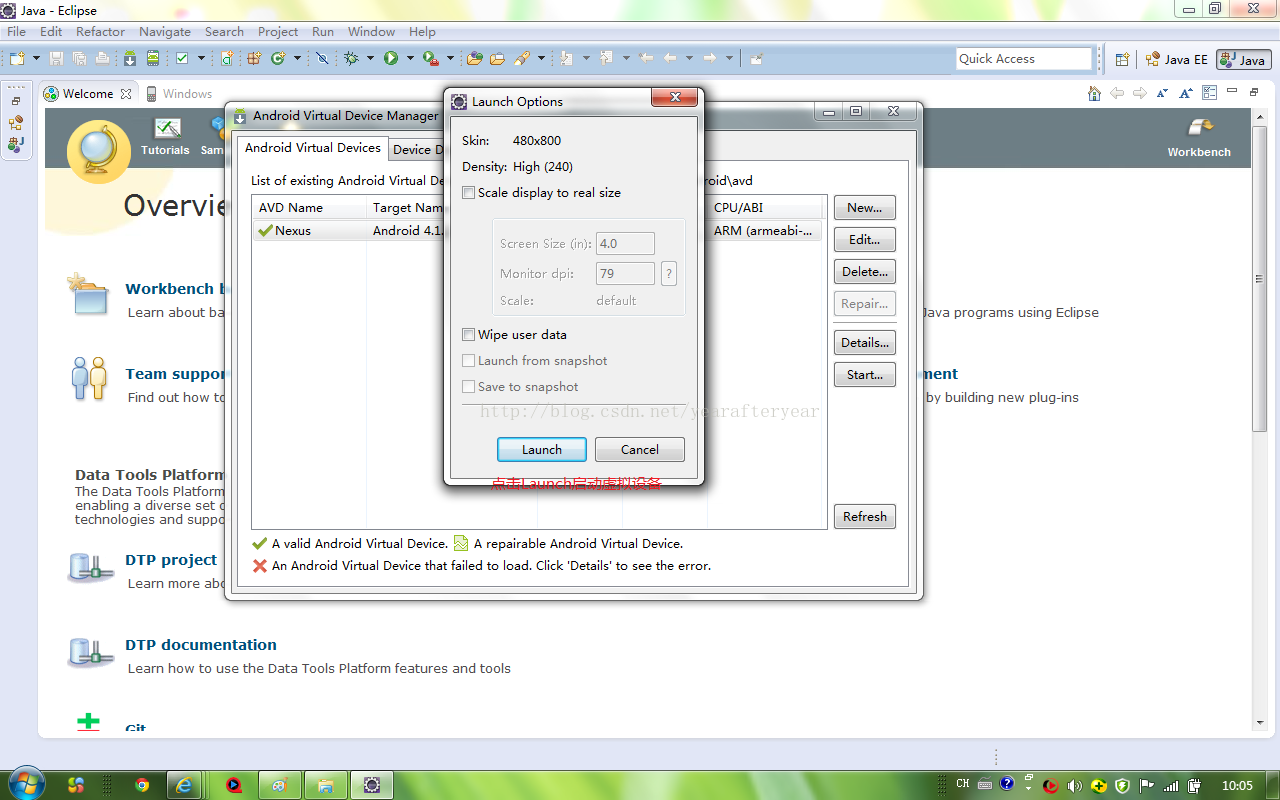Image resolution: width=1280 pixels, height=800 pixels.
Task: Click the Debug bug icon
Action: tap(351, 58)
